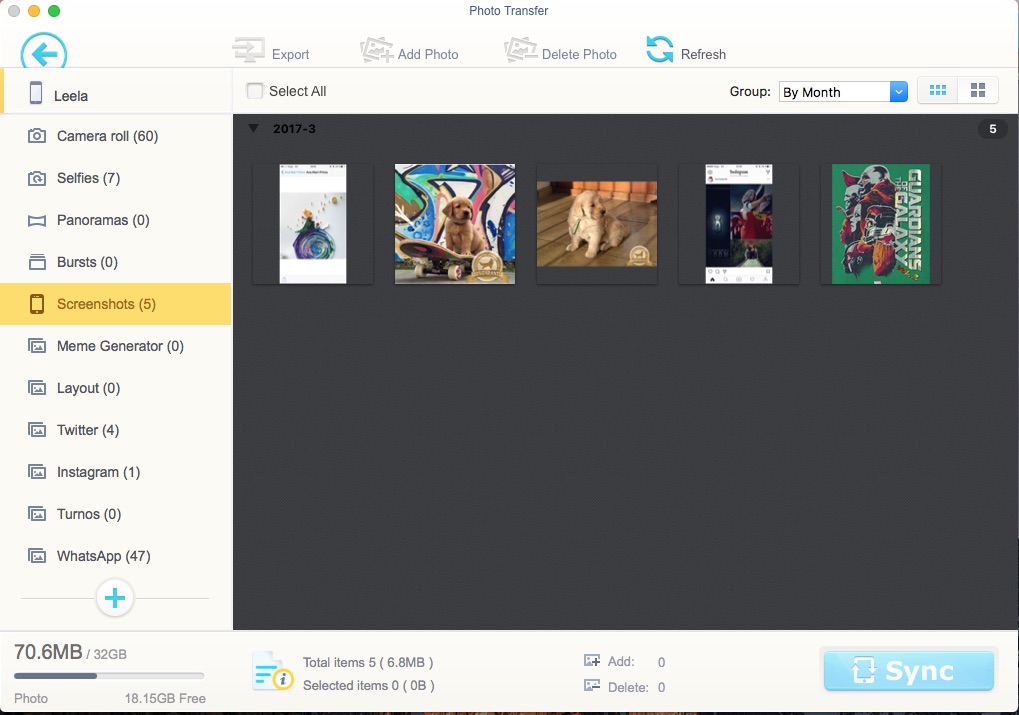Open the Selfies album
Screen dimensions: 1019x715
pyautogui.click(x=88, y=178)
